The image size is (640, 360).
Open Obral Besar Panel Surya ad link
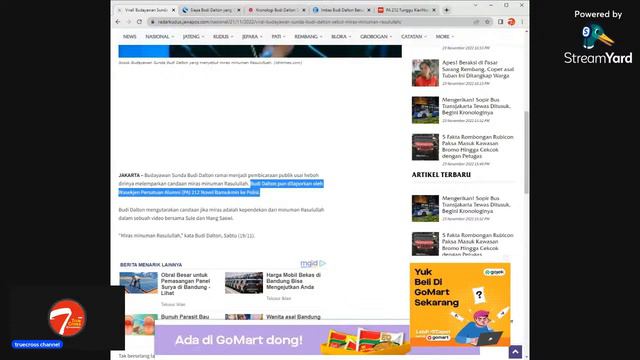[185, 284]
